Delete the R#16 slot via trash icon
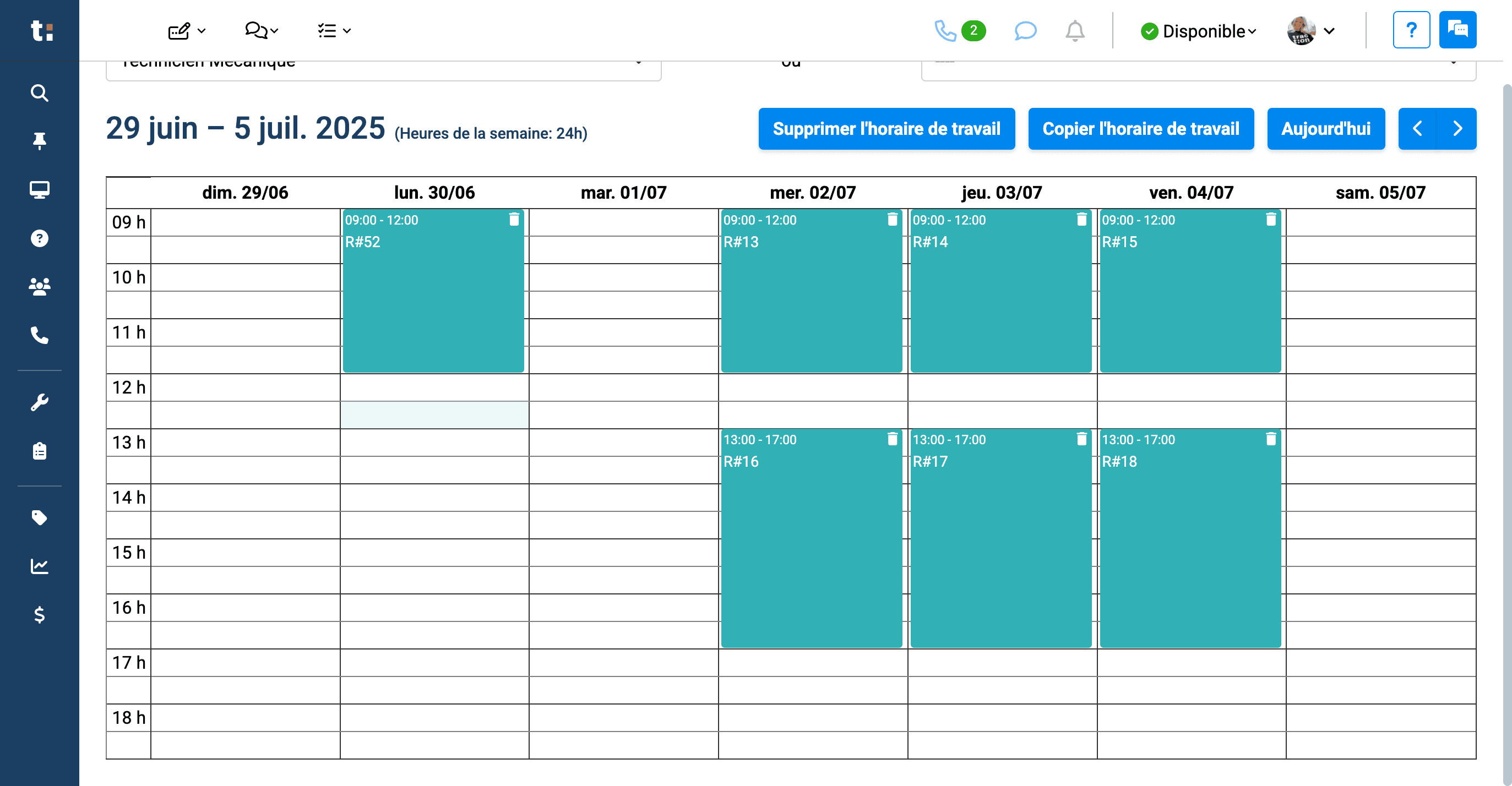The height and width of the screenshot is (786, 1512). [x=892, y=439]
